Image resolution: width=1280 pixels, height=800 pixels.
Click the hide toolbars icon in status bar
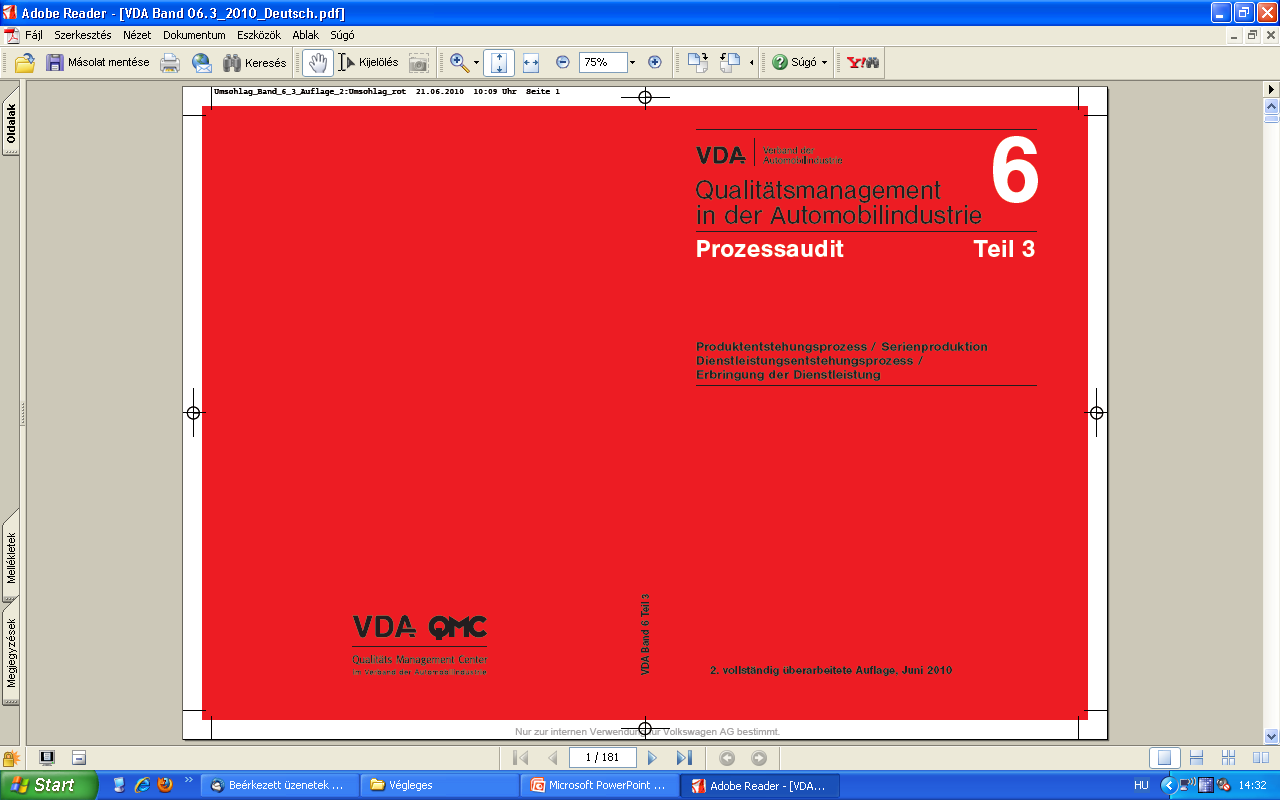coord(79,758)
